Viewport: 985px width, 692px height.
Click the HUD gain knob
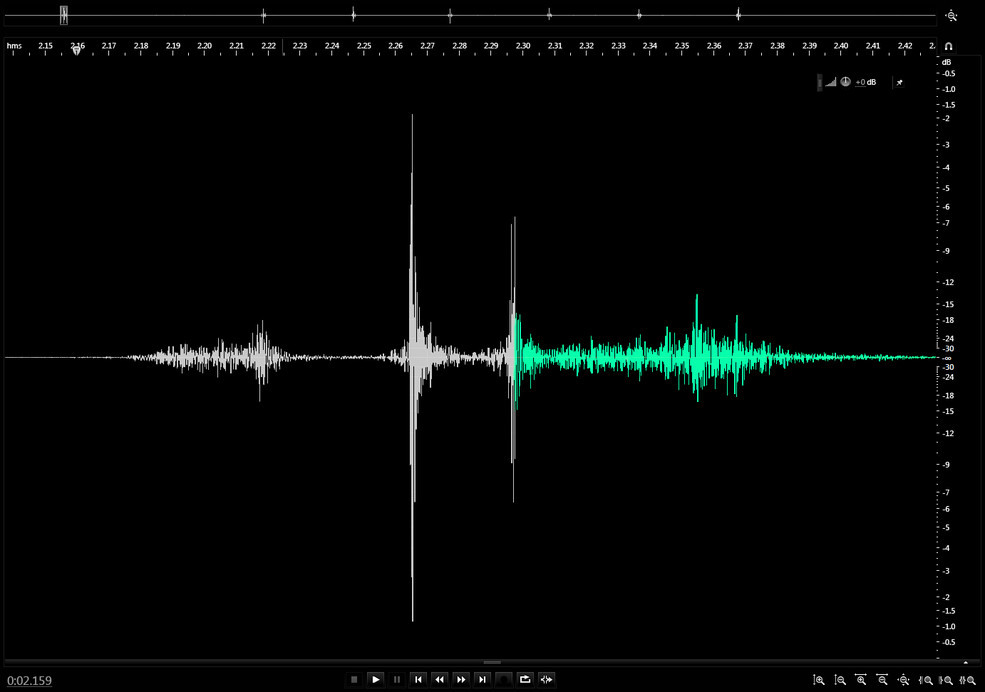(846, 82)
